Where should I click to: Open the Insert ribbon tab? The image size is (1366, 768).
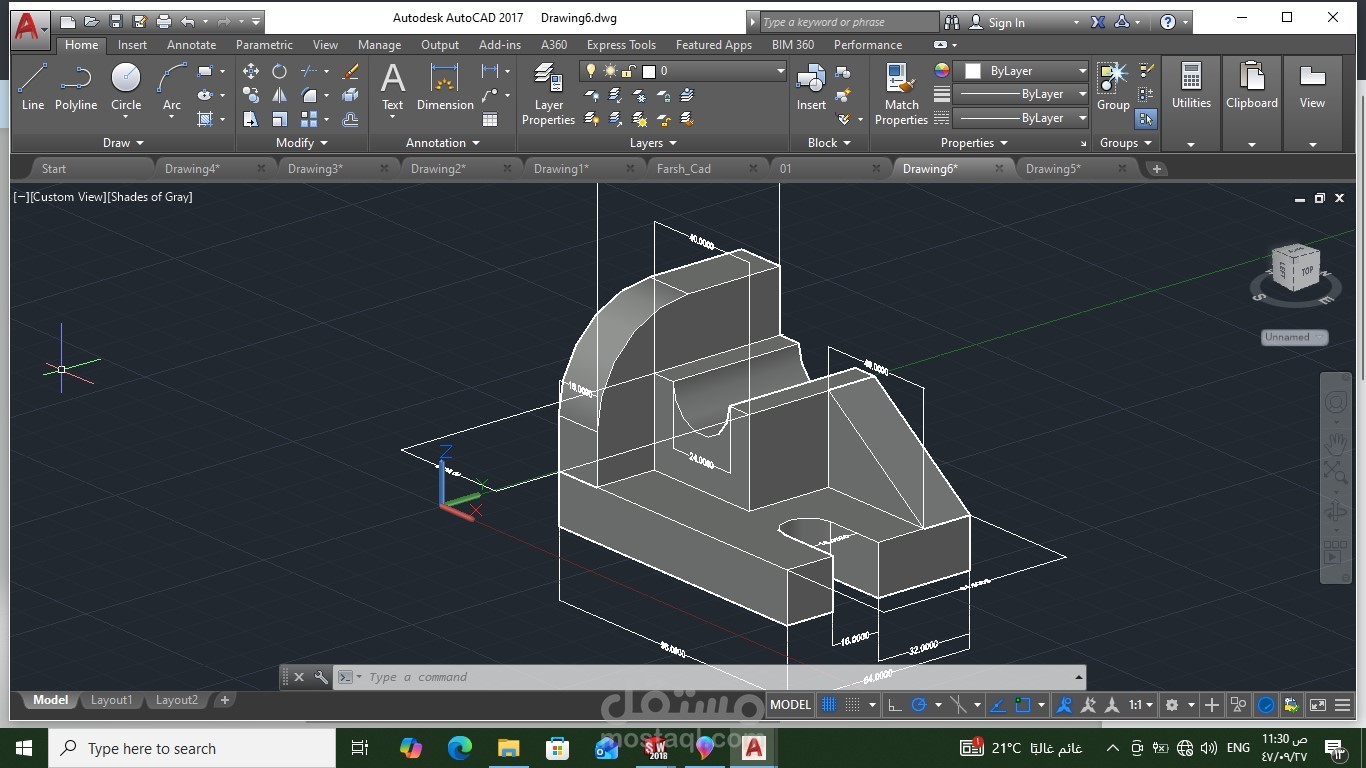132,45
